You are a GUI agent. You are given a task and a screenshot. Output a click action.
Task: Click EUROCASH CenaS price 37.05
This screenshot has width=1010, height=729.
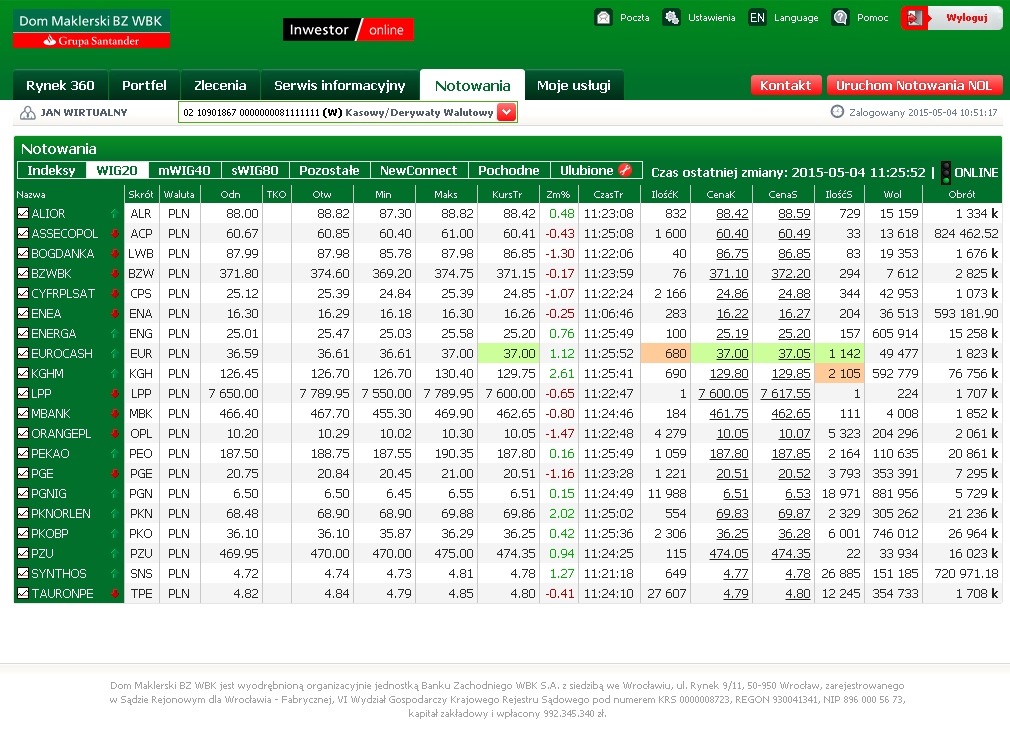click(794, 353)
